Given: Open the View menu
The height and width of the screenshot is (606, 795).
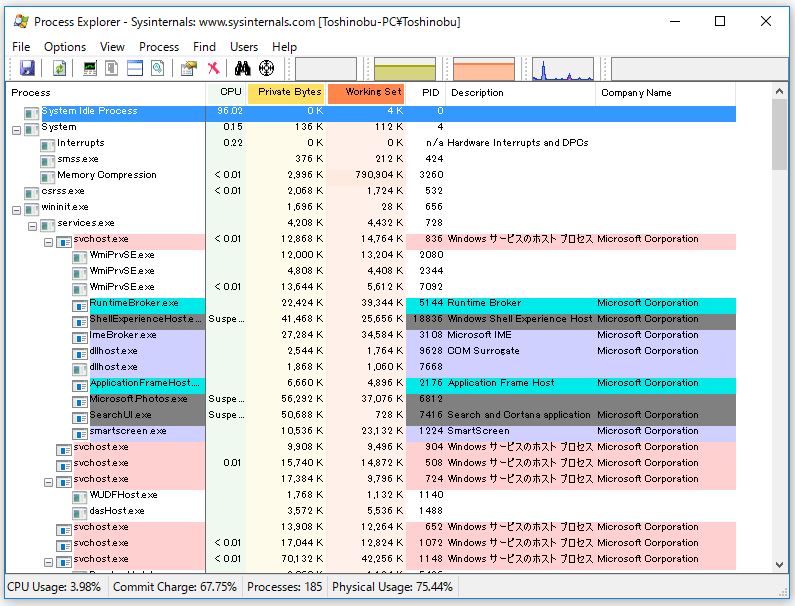Looking at the screenshot, I should (112, 47).
